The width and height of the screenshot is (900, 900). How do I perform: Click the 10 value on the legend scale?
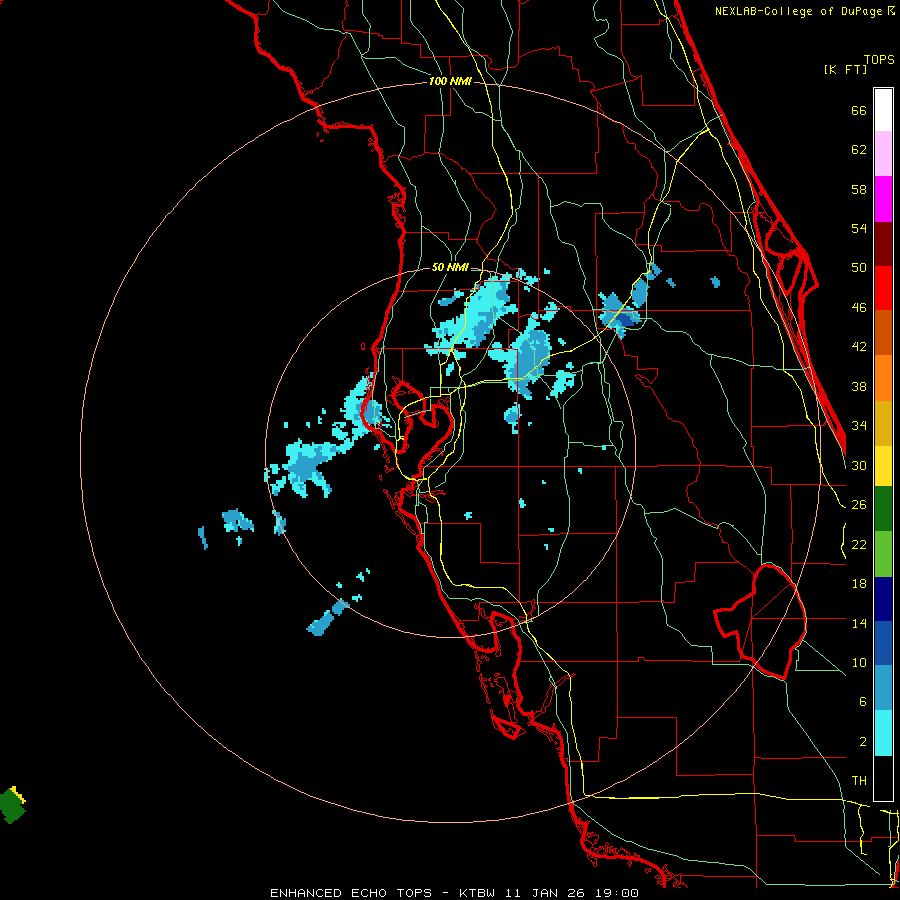pos(859,662)
